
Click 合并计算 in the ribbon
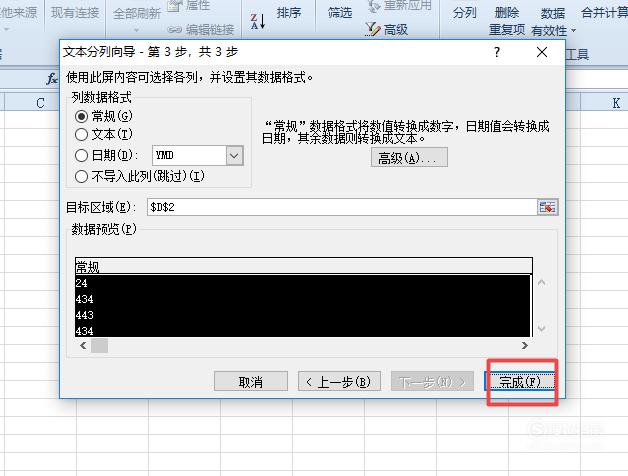pyautogui.click(x=604, y=13)
